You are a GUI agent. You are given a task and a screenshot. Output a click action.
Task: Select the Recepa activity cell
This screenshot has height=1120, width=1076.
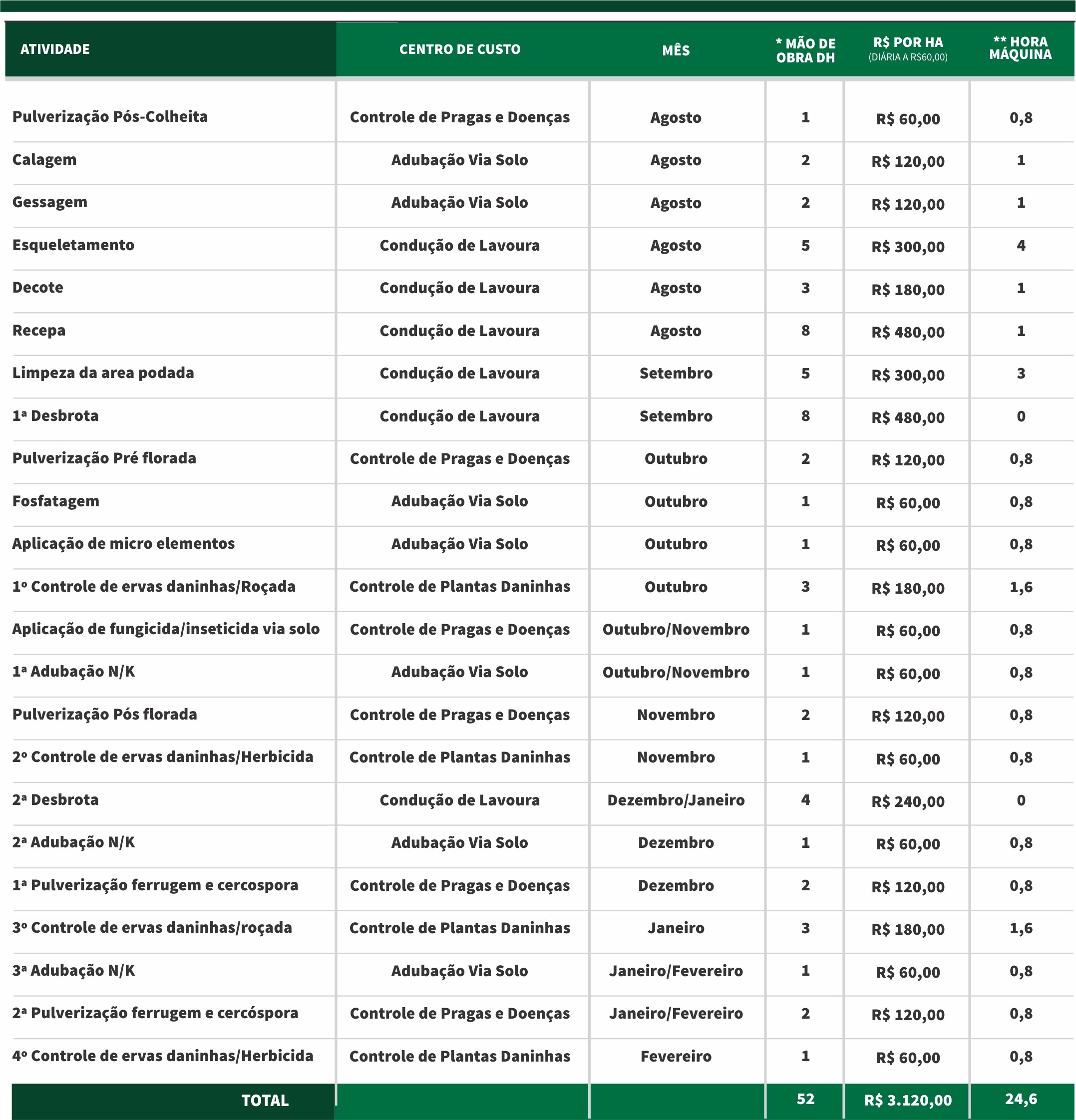pos(39,331)
